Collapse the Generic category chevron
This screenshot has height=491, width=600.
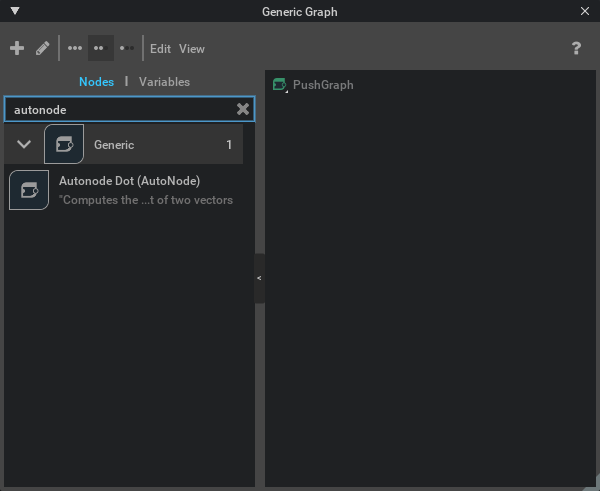coord(24,145)
